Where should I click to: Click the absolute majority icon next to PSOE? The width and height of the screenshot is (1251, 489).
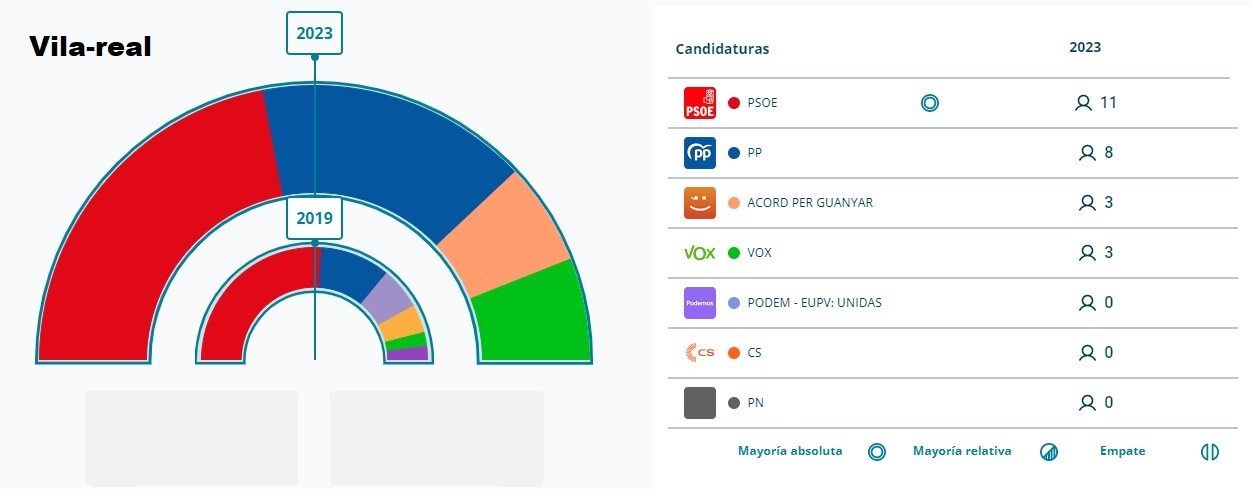click(930, 103)
